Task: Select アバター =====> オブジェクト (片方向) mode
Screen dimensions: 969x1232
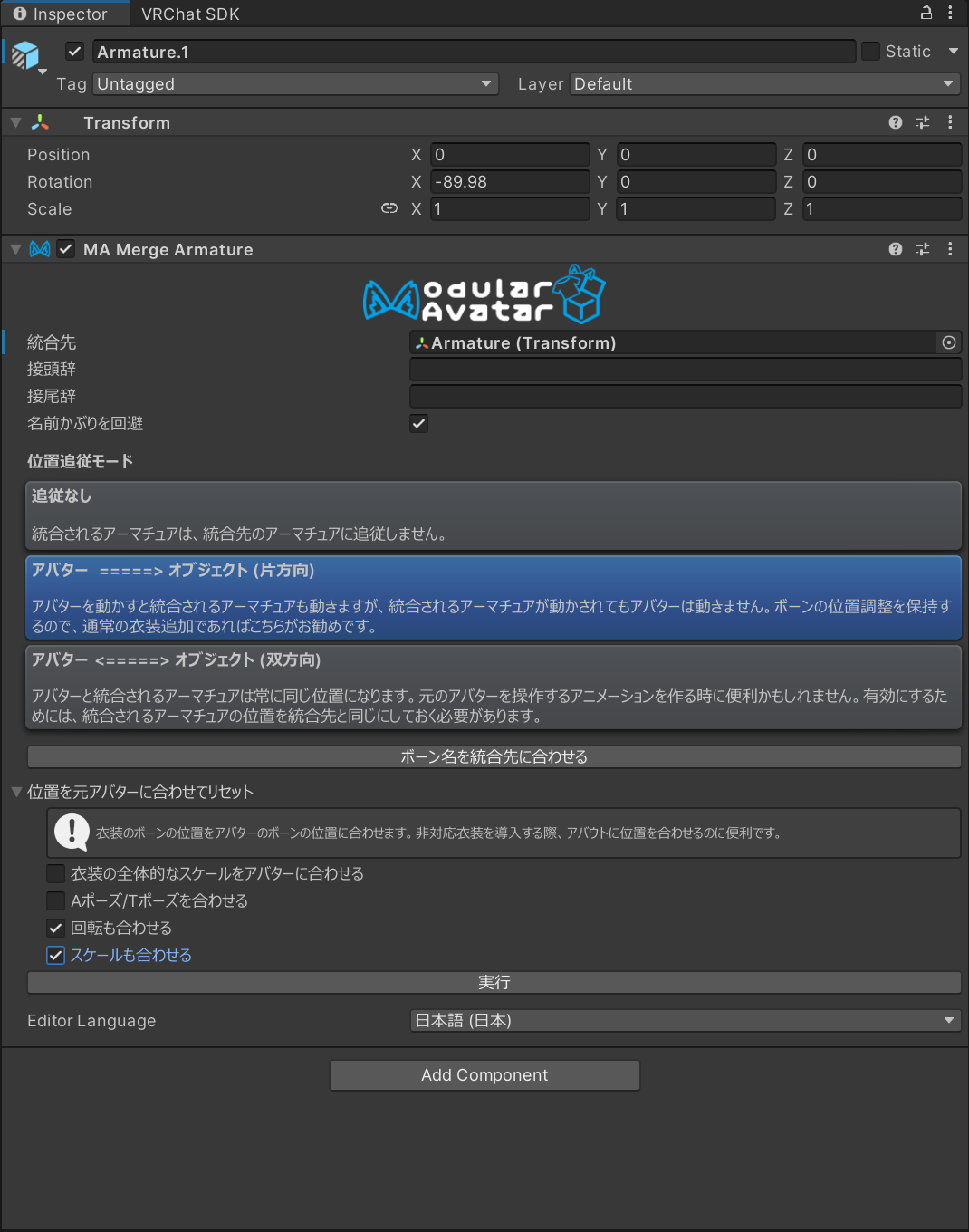Action: coord(494,598)
